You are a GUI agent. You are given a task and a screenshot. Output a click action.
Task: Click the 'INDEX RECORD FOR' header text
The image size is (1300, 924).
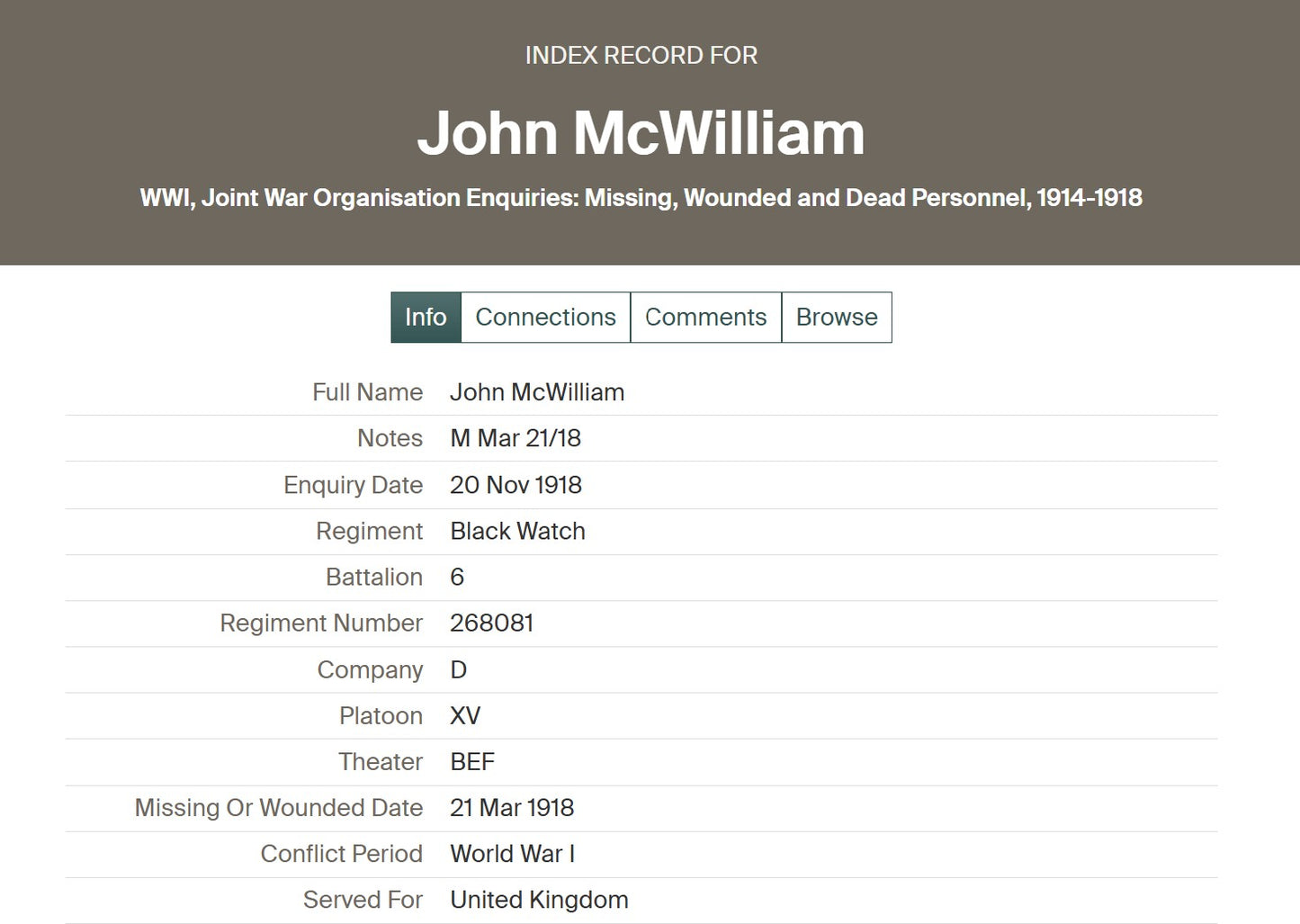[x=641, y=56]
